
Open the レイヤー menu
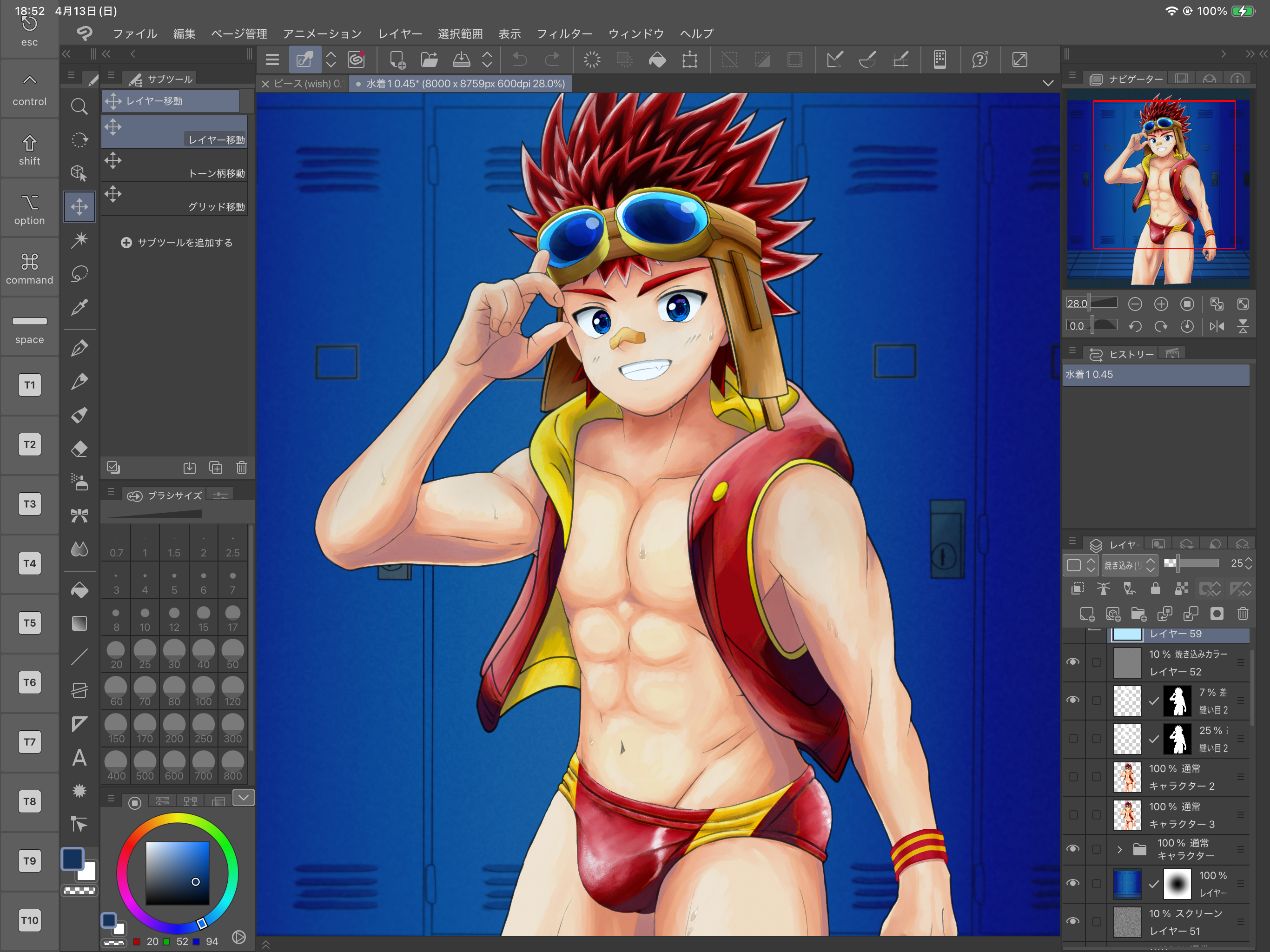[x=400, y=34]
